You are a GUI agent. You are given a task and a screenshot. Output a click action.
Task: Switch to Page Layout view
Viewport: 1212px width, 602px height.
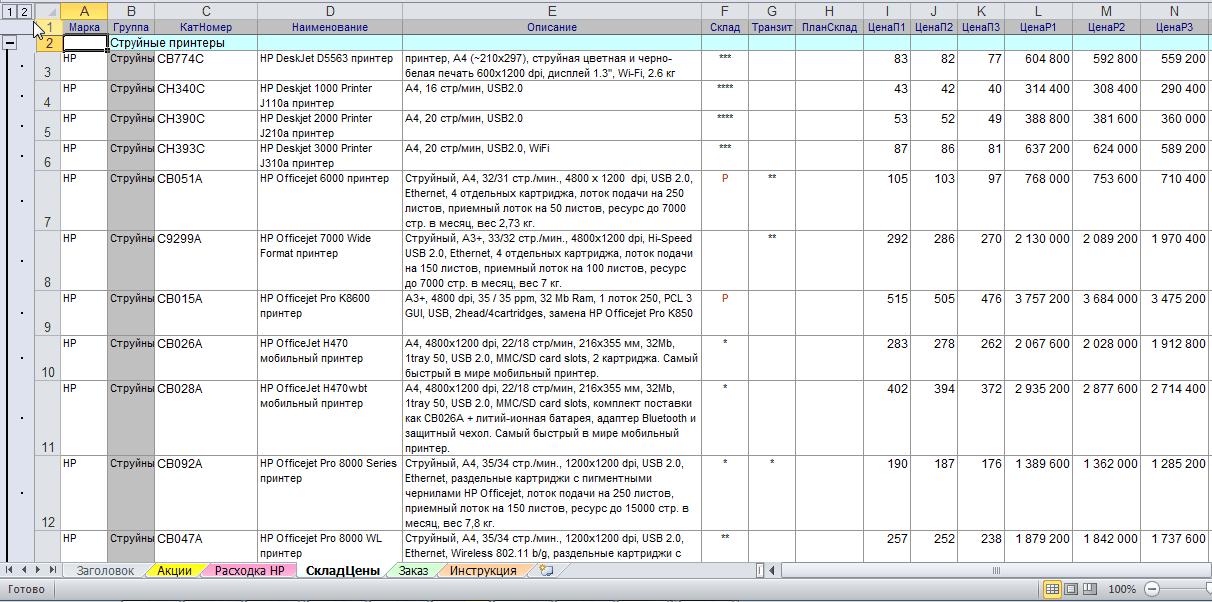click(1071, 590)
